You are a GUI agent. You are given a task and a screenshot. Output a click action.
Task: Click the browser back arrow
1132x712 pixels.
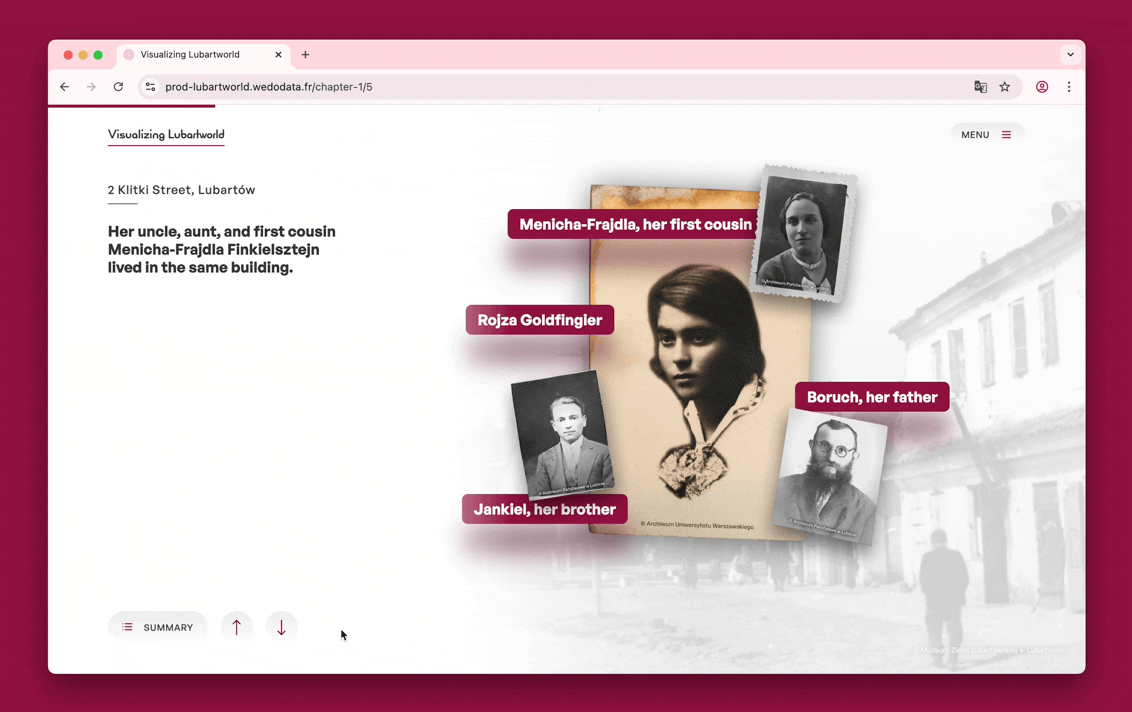65,87
